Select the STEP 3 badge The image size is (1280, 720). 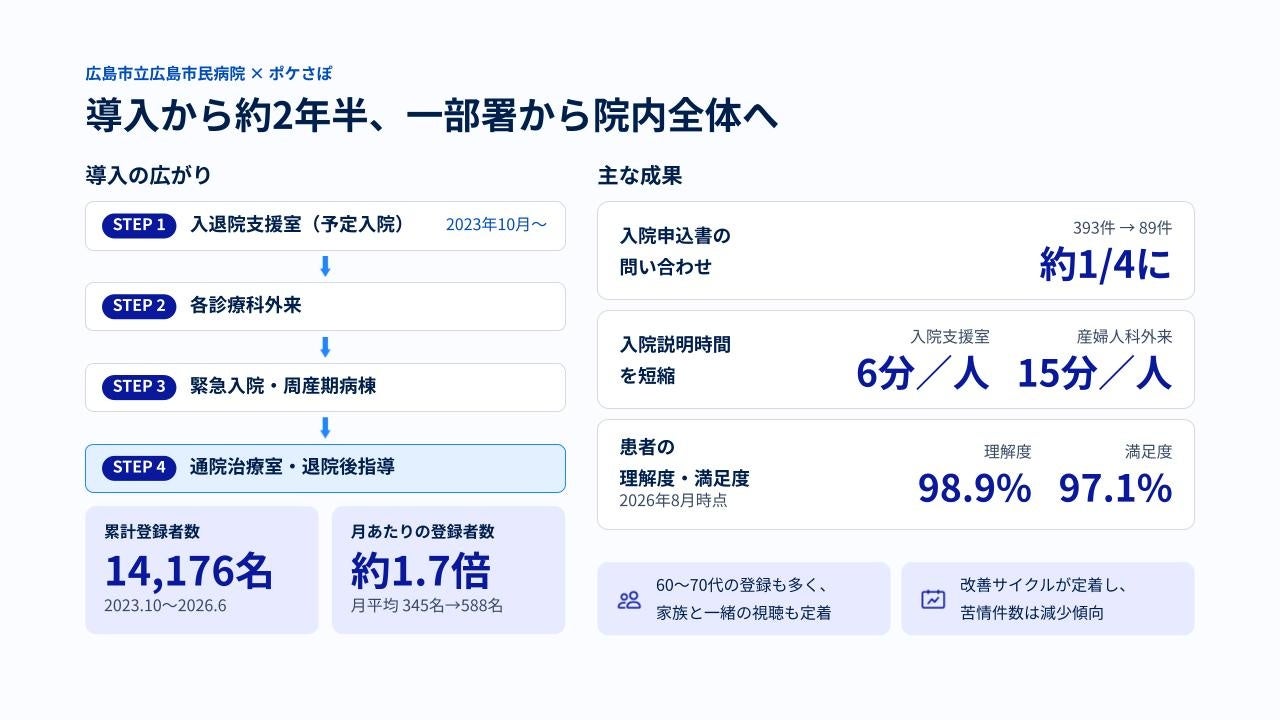[x=139, y=387]
